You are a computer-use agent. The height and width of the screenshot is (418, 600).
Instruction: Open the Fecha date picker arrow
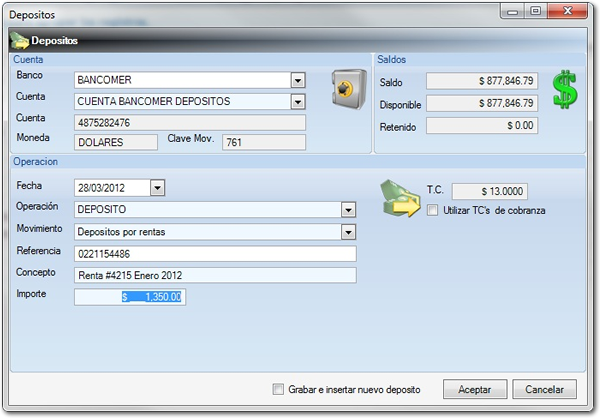[157, 188]
